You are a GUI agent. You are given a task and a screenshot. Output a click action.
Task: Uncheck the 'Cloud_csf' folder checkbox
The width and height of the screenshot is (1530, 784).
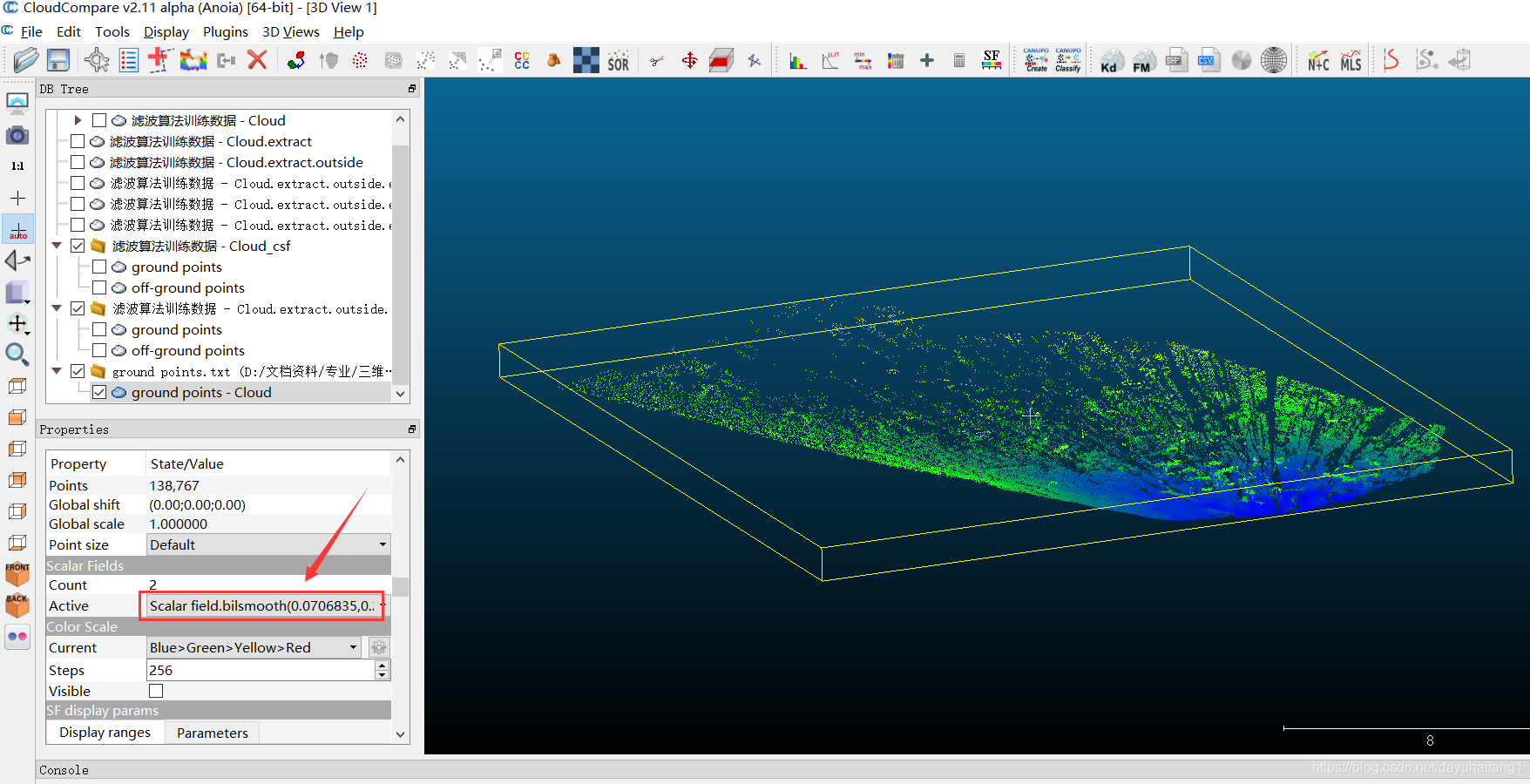click(x=78, y=246)
